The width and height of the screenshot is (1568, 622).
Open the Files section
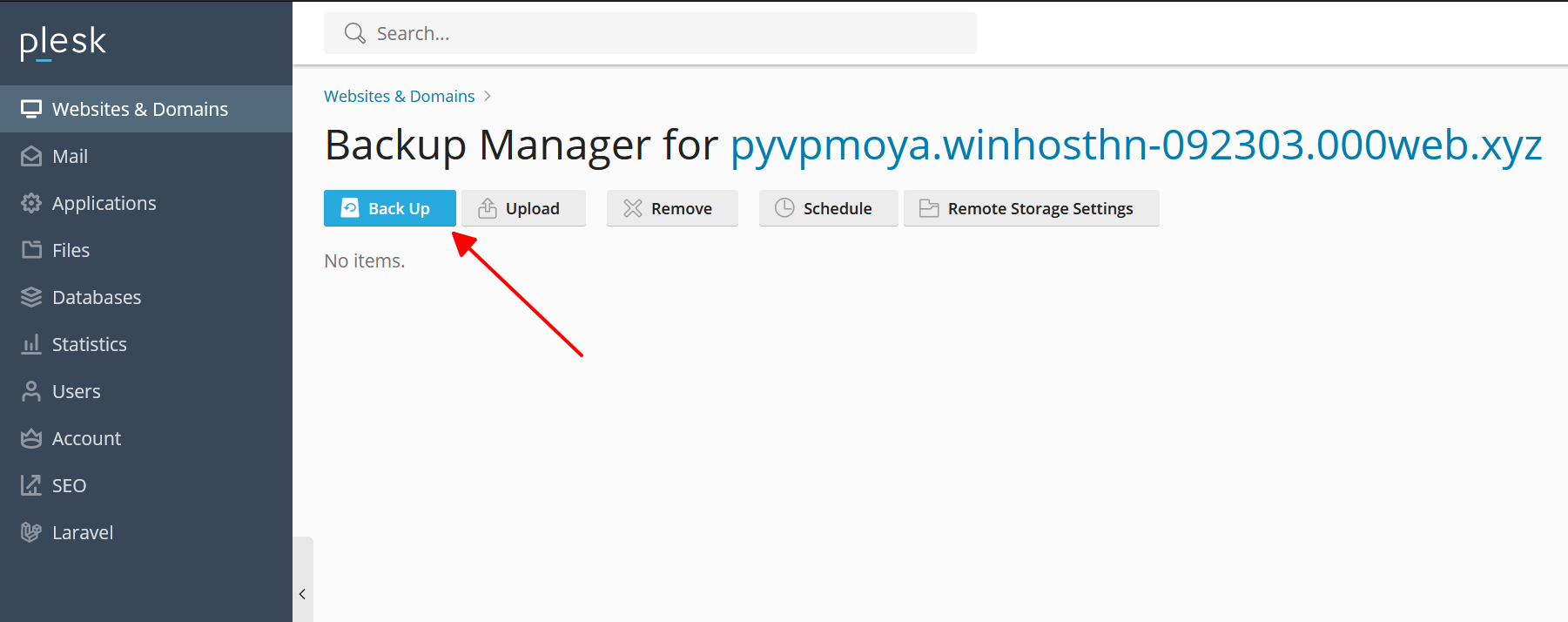pos(146,250)
